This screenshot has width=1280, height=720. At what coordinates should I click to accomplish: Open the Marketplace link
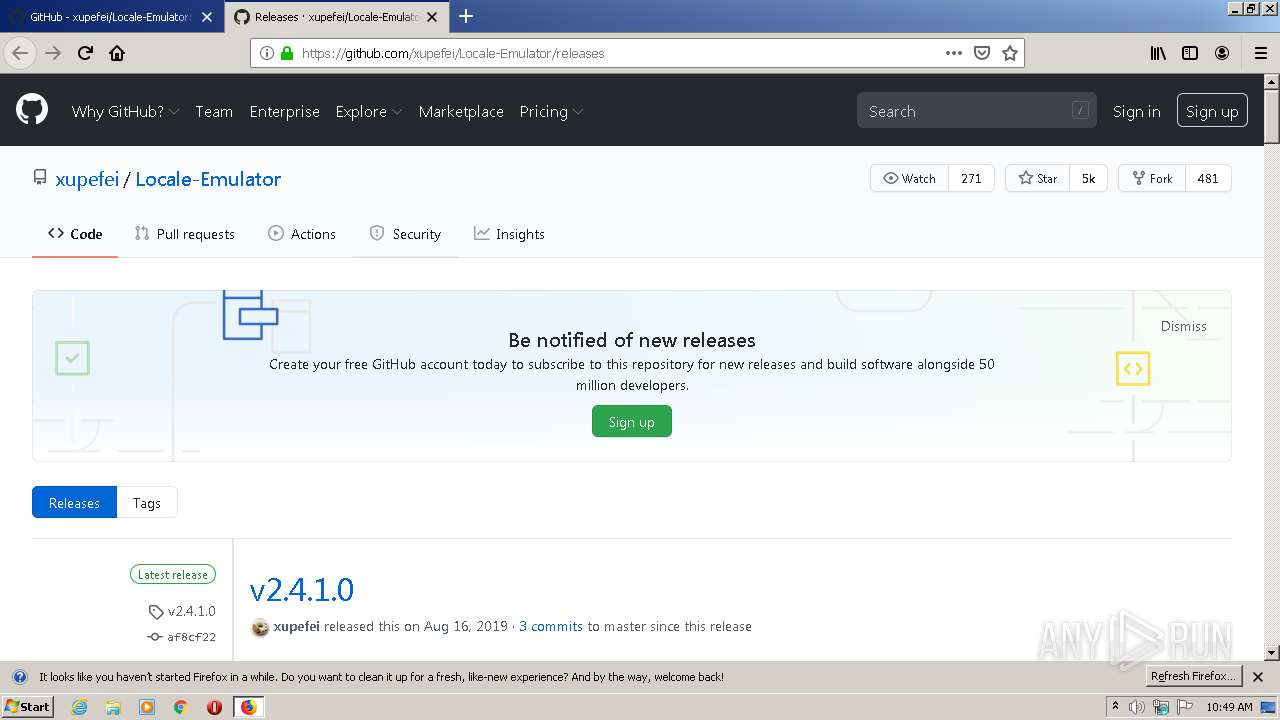point(461,111)
